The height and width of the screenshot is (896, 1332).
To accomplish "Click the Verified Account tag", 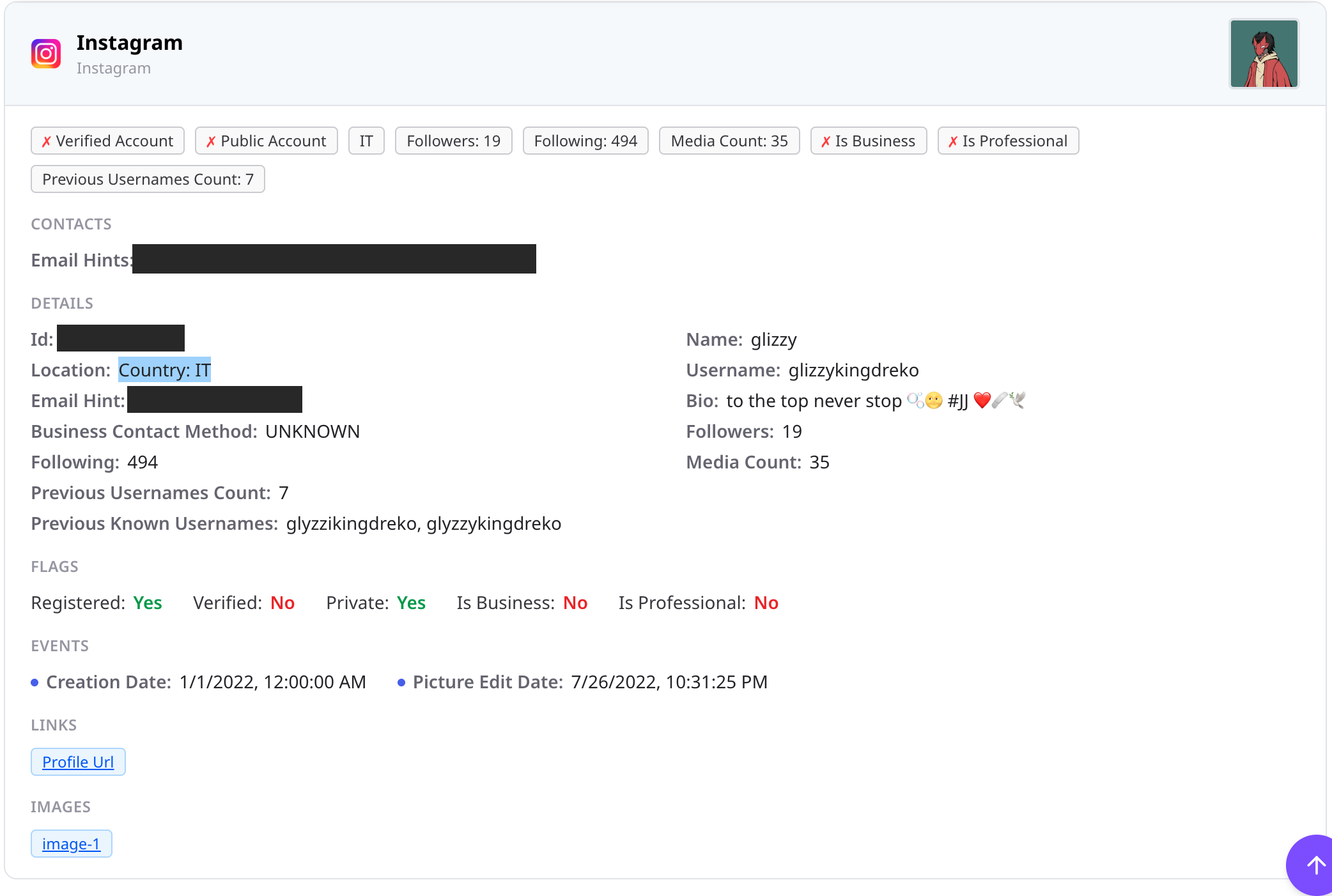I will coord(107,141).
